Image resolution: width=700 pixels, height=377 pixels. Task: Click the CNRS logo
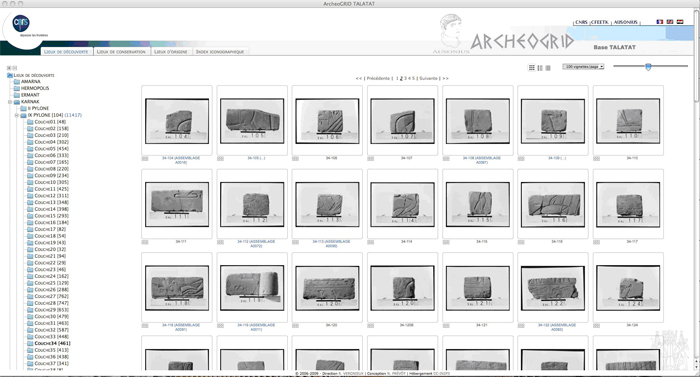pos(21,23)
